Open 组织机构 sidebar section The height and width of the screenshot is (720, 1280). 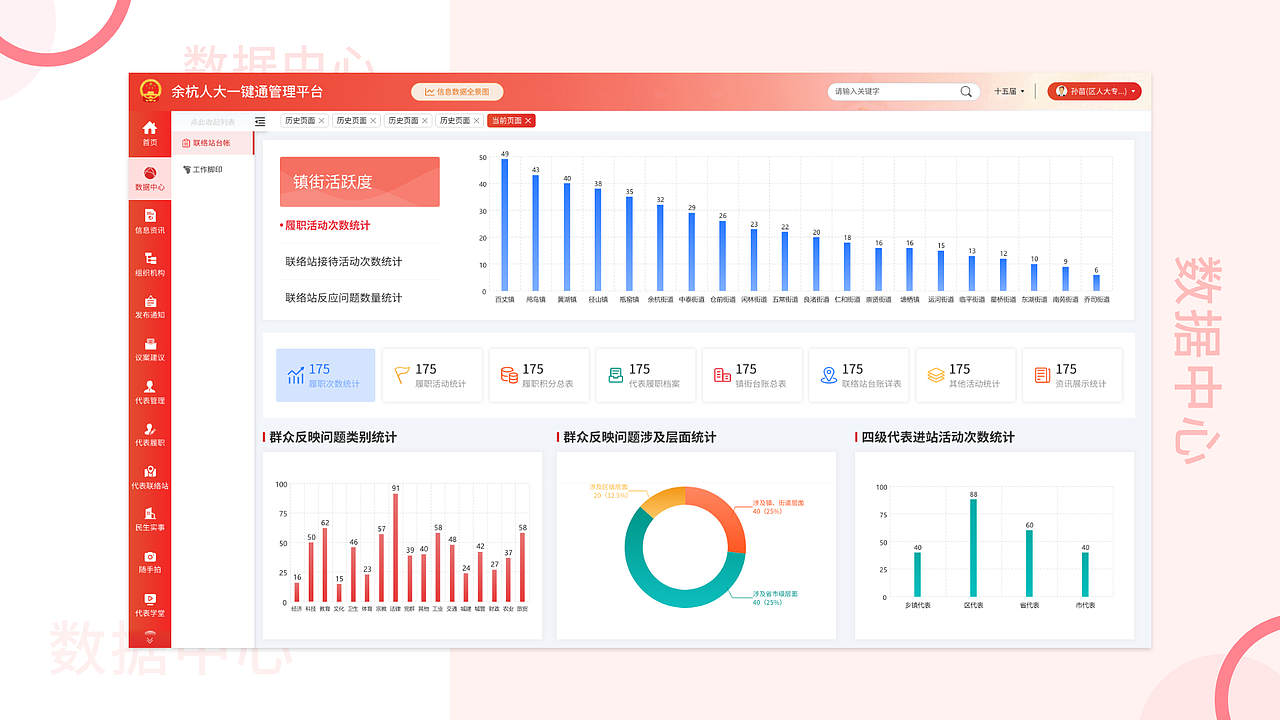(150, 265)
